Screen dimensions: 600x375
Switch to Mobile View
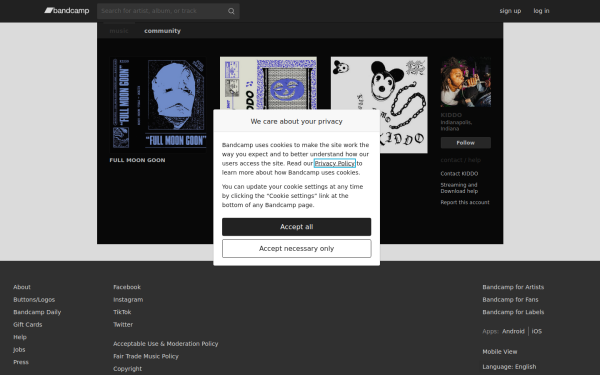pyautogui.click(x=500, y=352)
